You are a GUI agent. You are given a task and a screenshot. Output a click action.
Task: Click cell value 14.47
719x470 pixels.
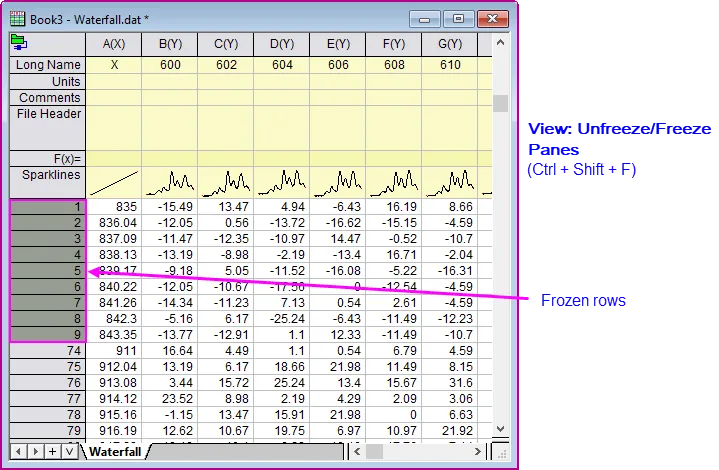338,239
